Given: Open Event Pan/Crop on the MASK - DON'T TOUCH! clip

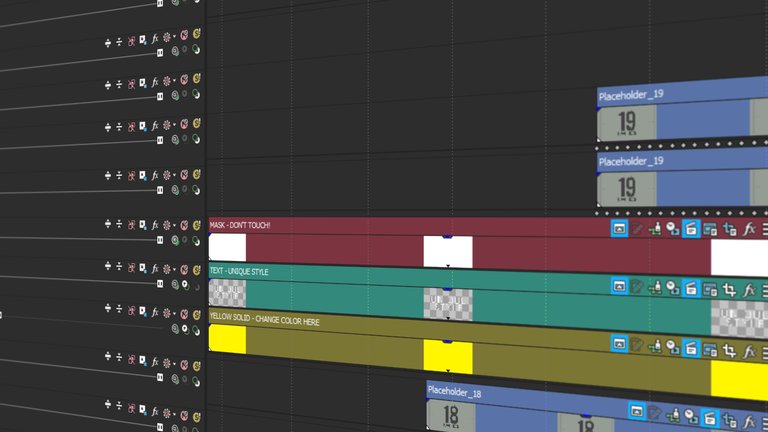Looking at the screenshot, I should [730, 229].
